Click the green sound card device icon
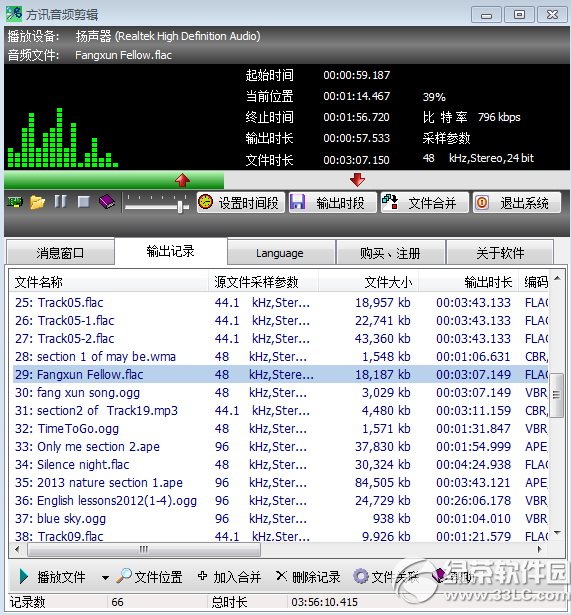This screenshot has width=571, height=615. (x=15, y=202)
